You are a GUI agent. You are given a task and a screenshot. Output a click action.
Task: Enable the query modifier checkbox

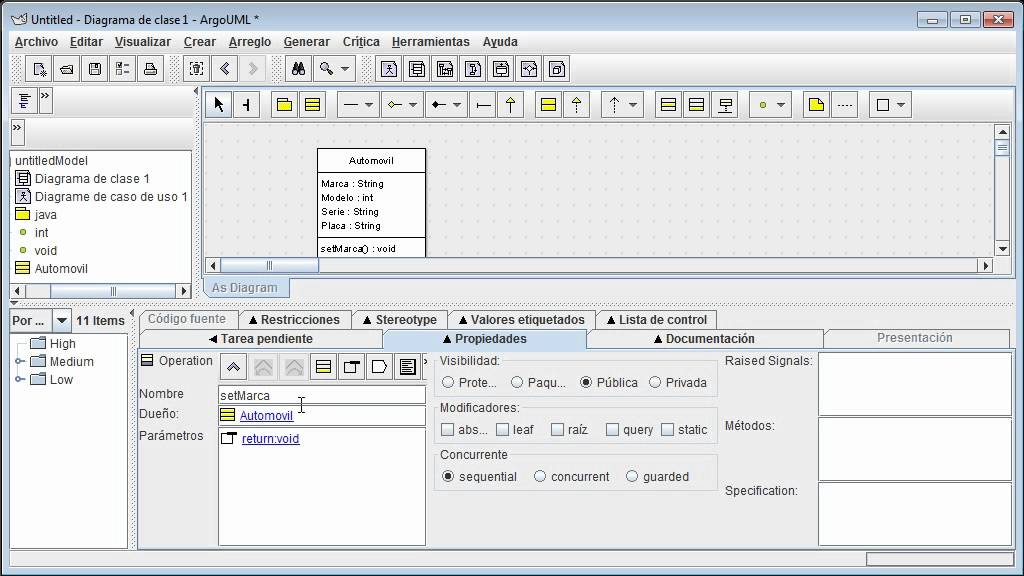pyautogui.click(x=612, y=430)
